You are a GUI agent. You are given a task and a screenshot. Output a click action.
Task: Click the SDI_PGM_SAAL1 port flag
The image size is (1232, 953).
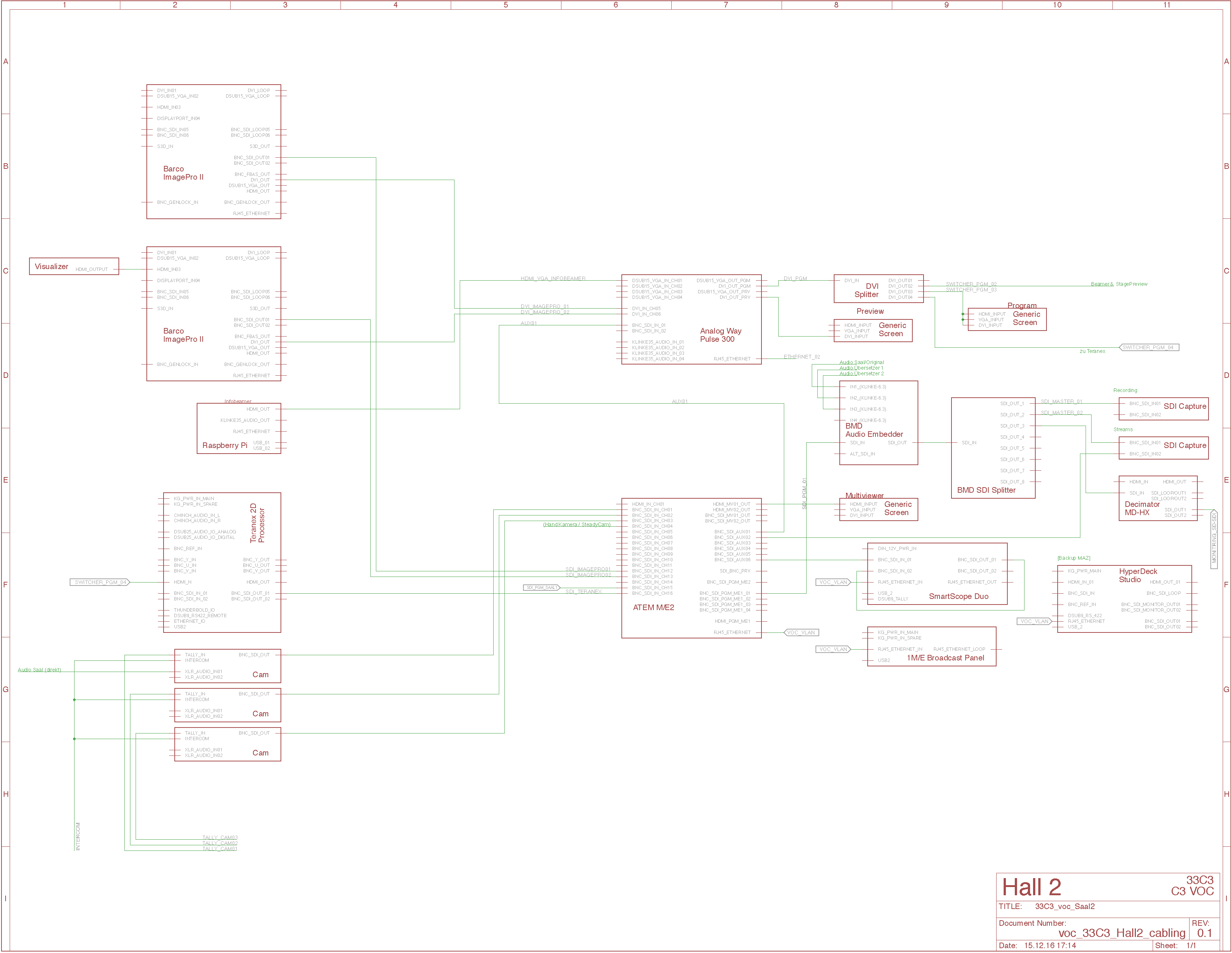(542, 587)
